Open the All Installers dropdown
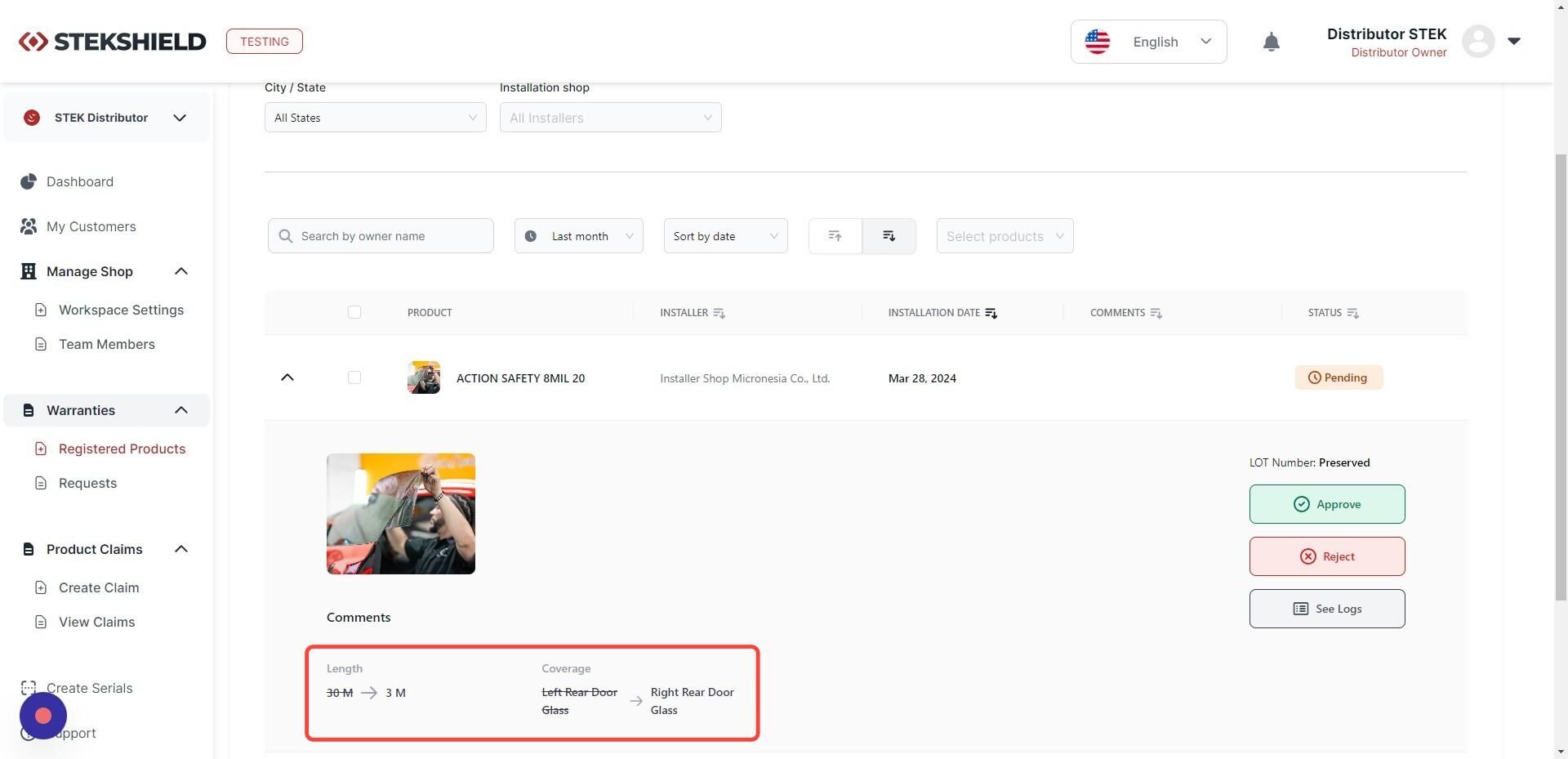 pyautogui.click(x=610, y=118)
